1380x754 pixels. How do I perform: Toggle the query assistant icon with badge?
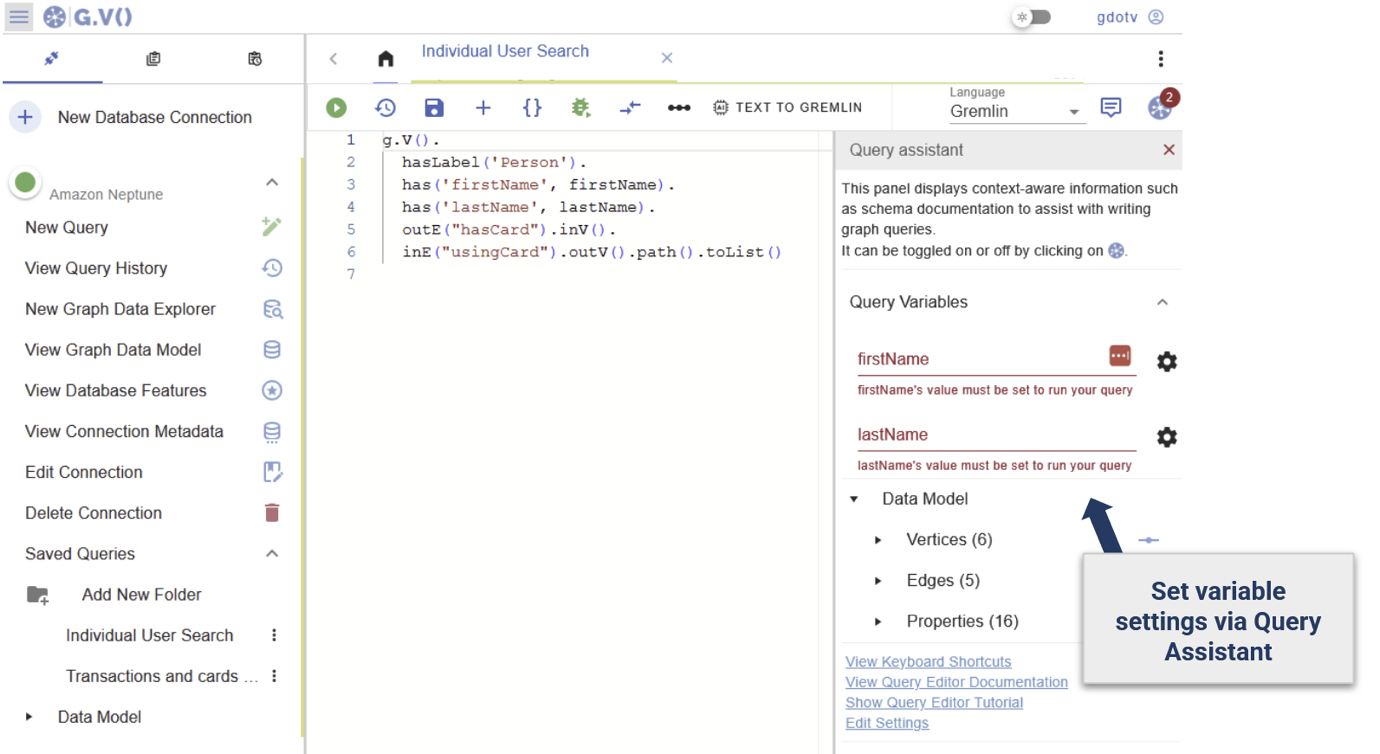coord(1159,108)
